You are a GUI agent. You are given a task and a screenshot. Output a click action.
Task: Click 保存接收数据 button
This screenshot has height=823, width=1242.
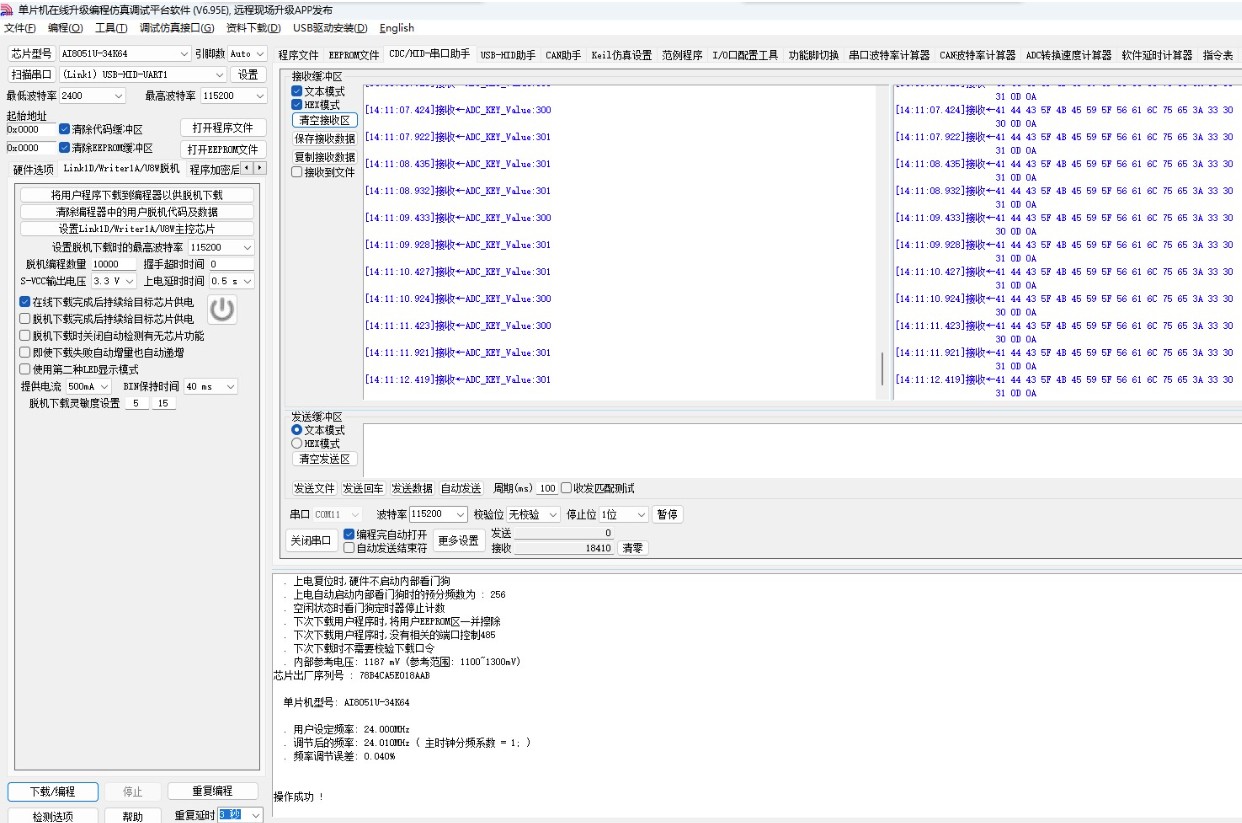[x=324, y=138]
